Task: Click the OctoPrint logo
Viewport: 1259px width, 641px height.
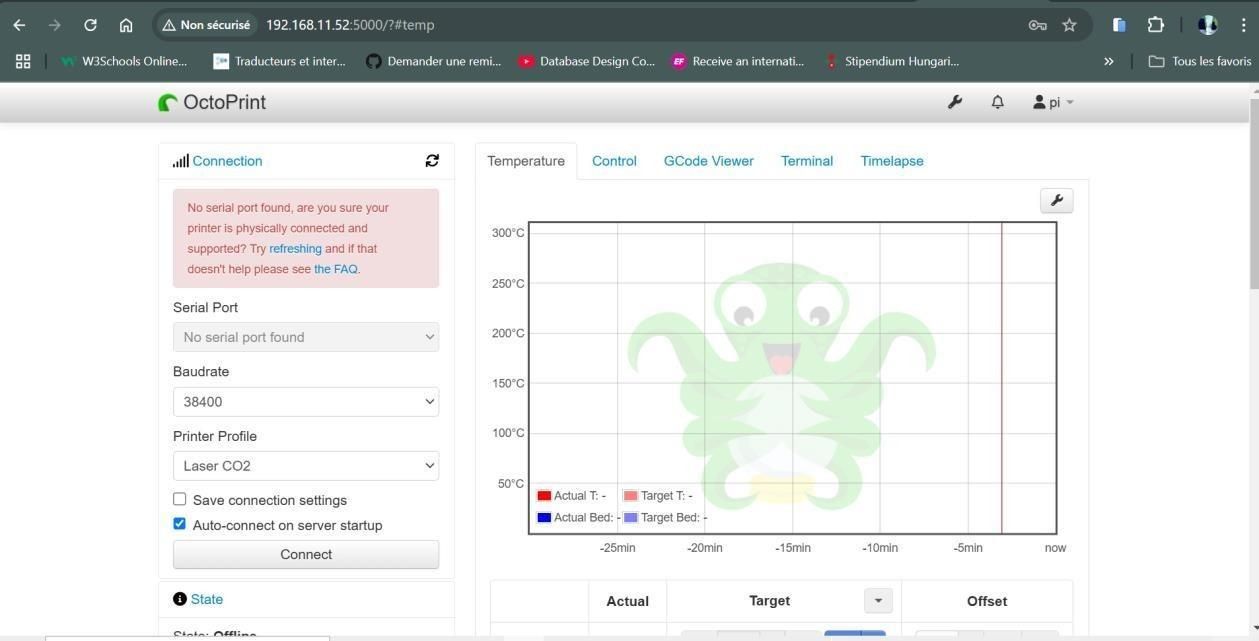Action: point(212,102)
